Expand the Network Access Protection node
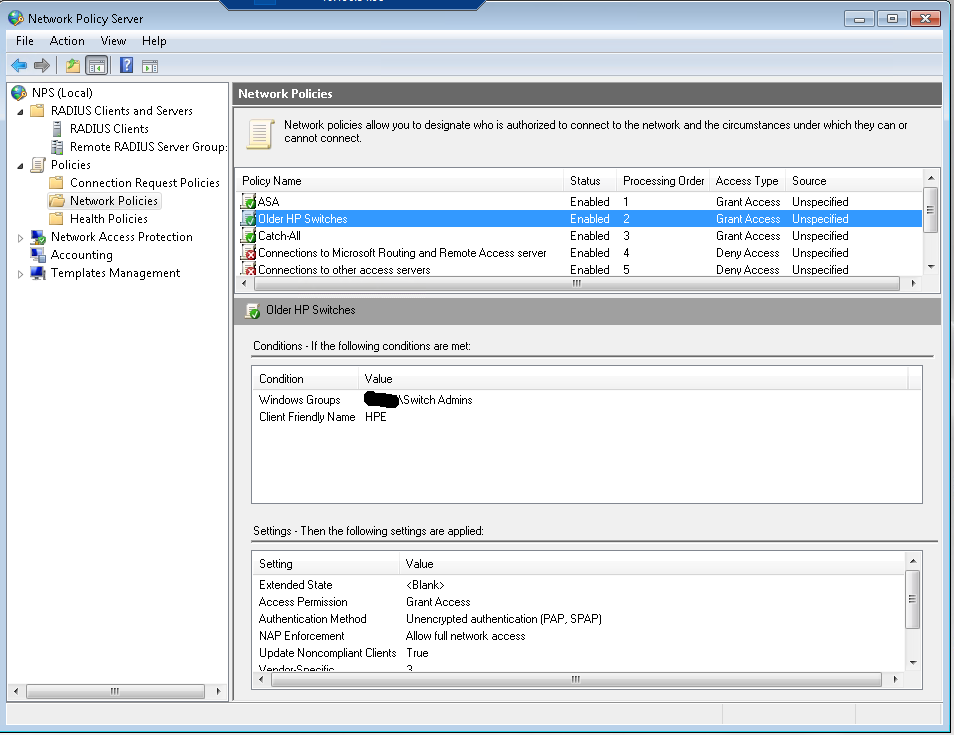Image resolution: width=954 pixels, height=735 pixels. [x=21, y=237]
